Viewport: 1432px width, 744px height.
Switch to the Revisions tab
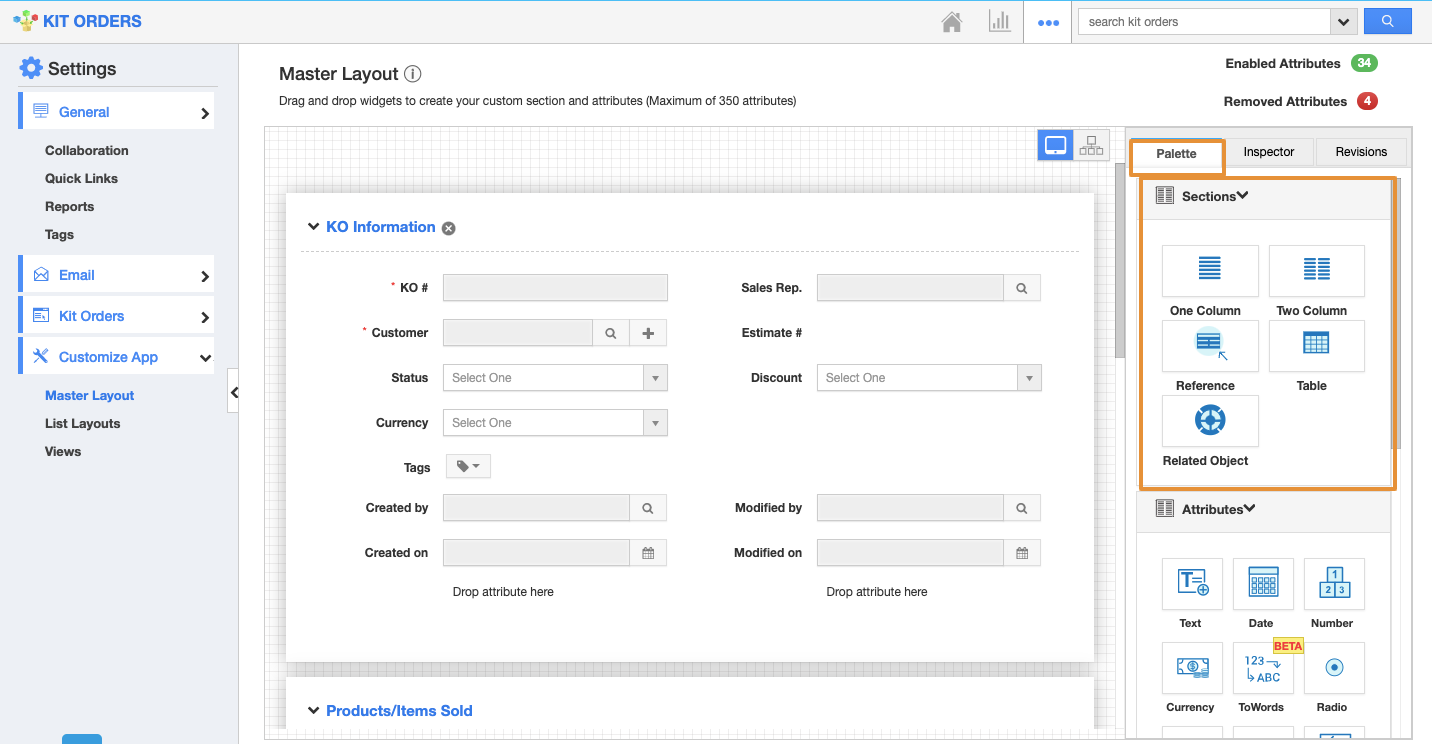coord(1361,152)
